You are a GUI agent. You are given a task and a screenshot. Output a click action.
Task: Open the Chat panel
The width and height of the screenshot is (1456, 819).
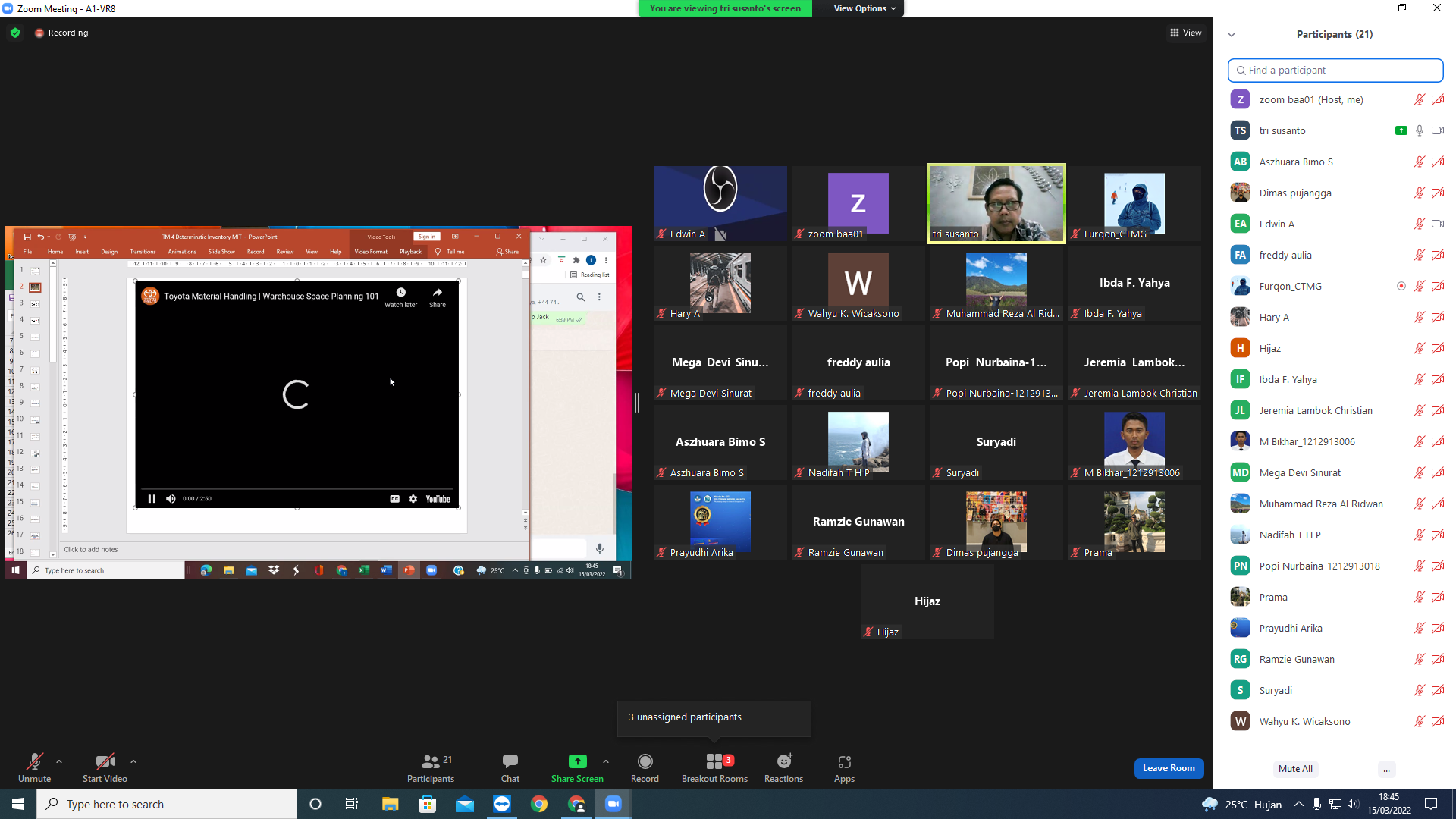510,767
